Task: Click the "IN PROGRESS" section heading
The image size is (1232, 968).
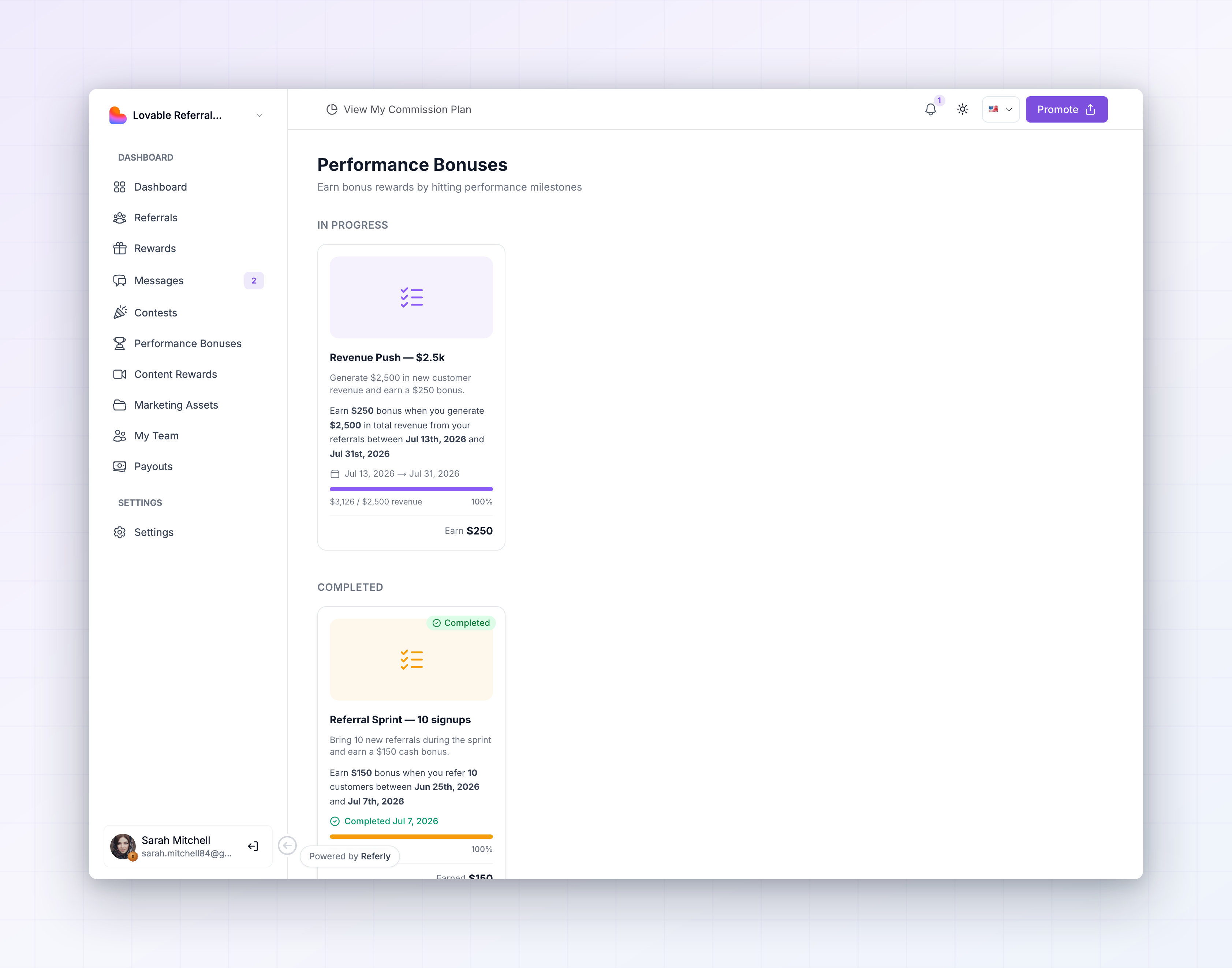Action: (x=352, y=225)
